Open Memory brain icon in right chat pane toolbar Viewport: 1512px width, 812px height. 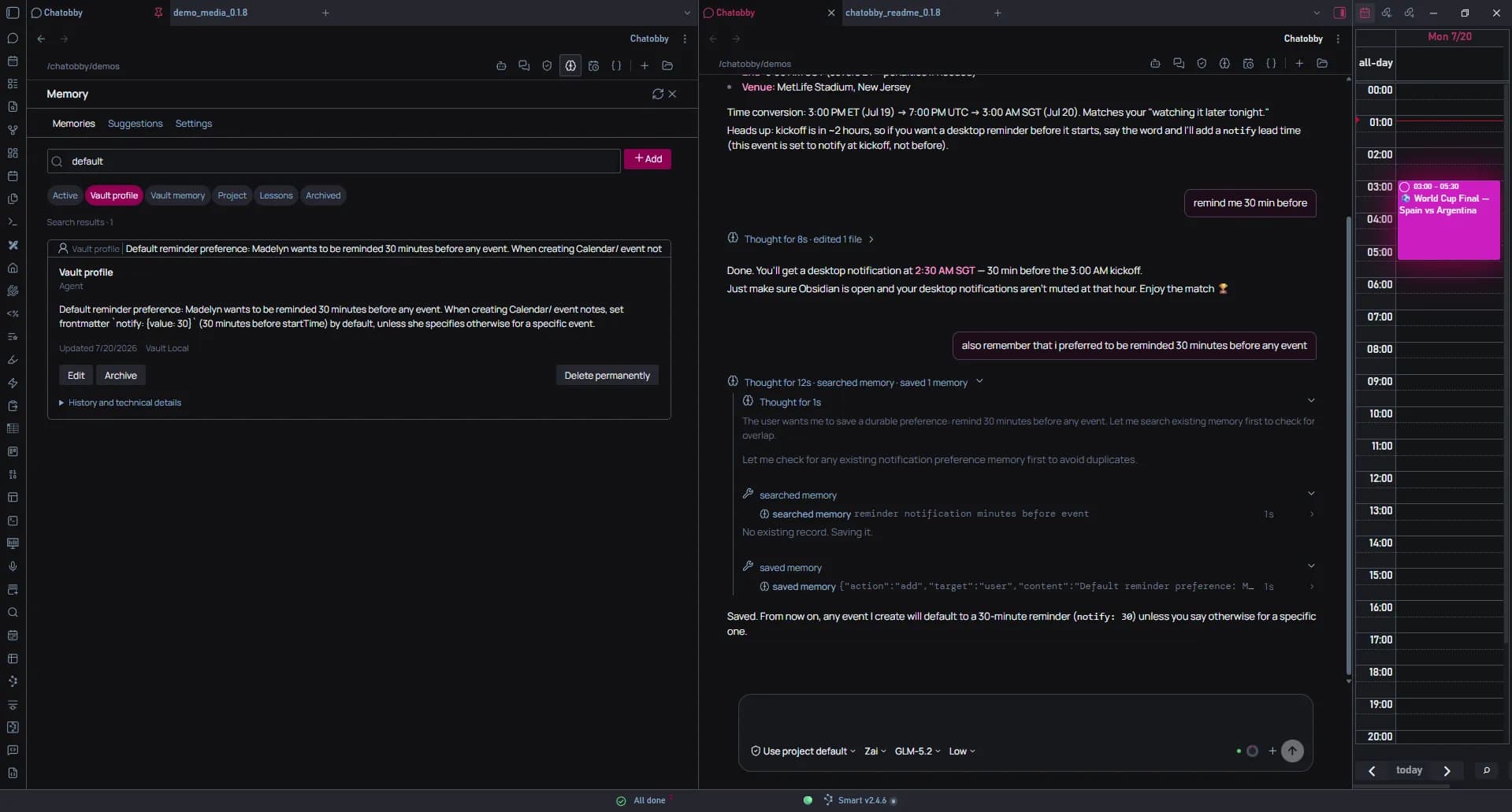click(1224, 64)
